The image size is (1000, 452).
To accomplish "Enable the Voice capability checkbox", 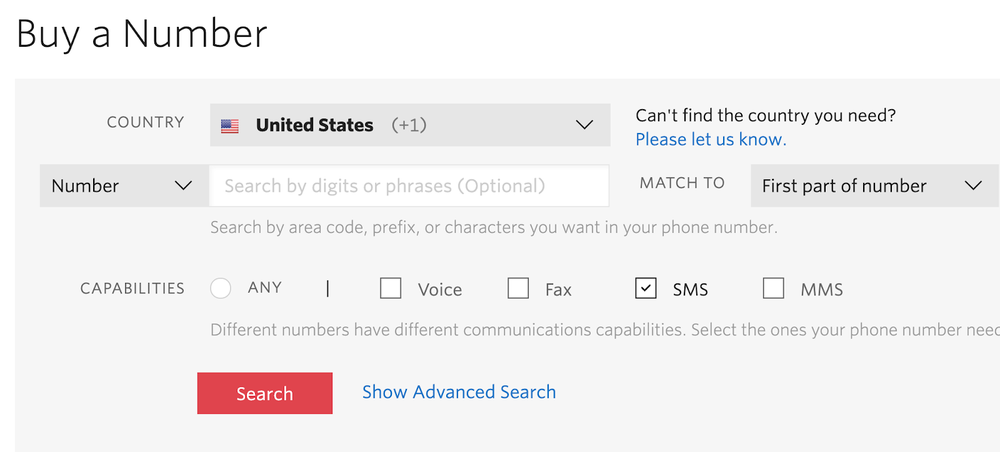I will tap(391, 289).
